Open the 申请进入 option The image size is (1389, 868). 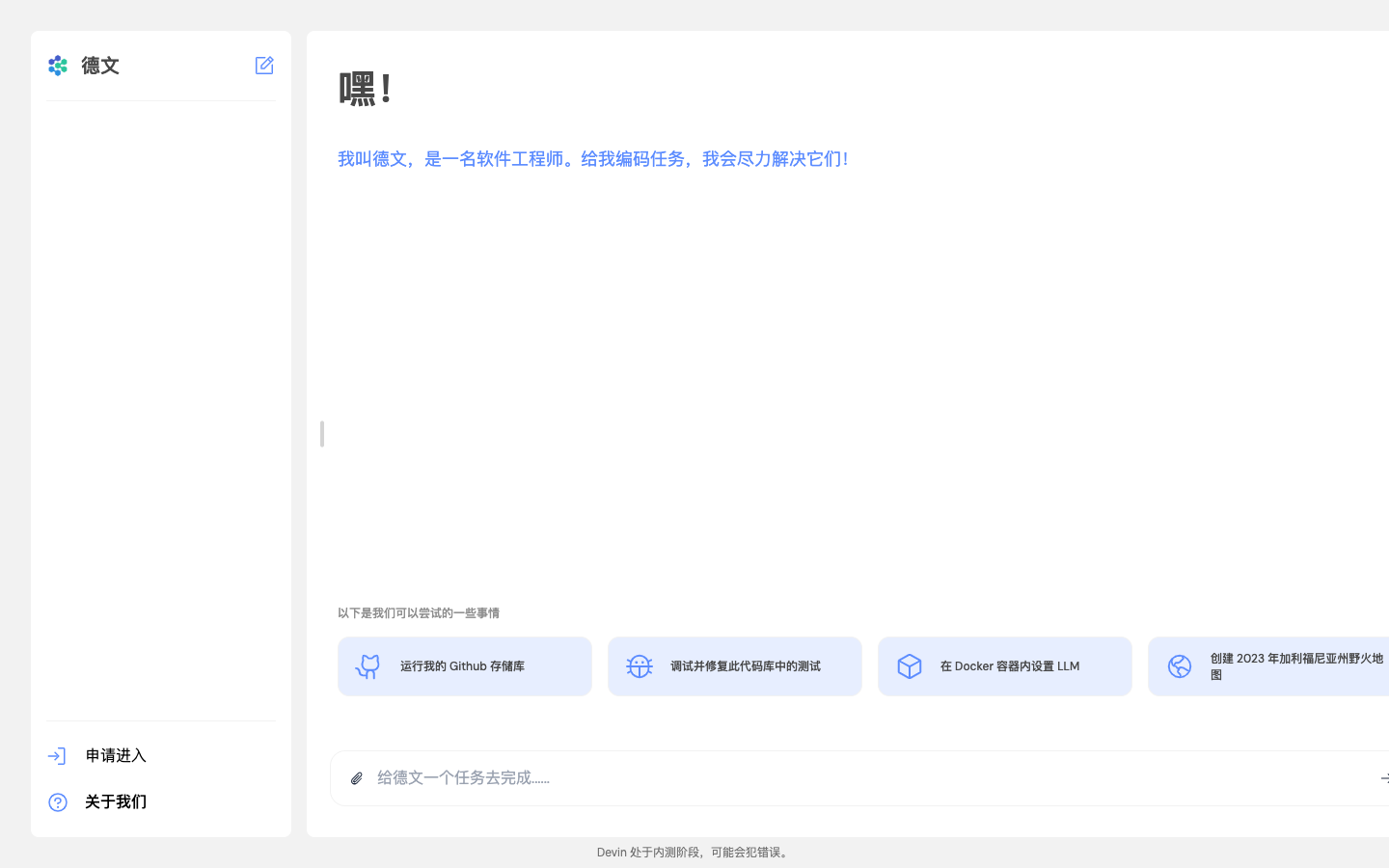point(116,755)
